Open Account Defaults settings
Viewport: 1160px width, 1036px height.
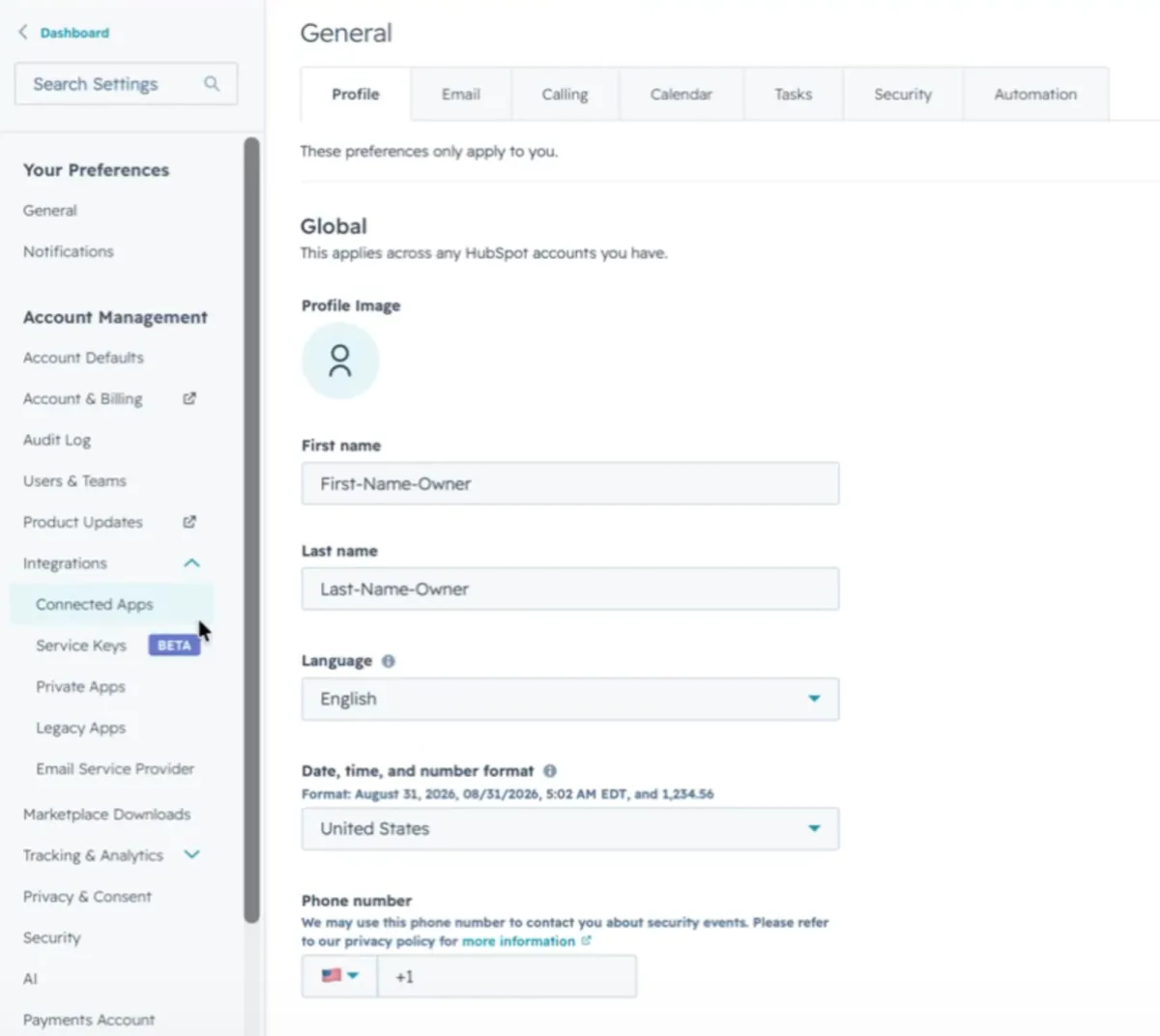tap(83, 358)
